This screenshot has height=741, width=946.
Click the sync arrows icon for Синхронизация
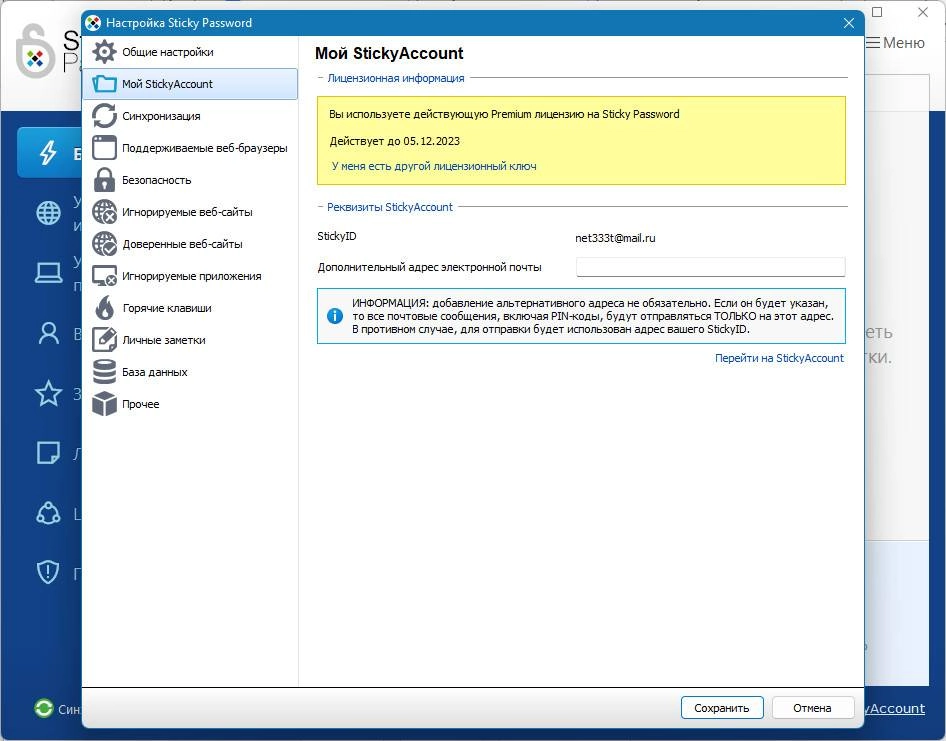104,116
